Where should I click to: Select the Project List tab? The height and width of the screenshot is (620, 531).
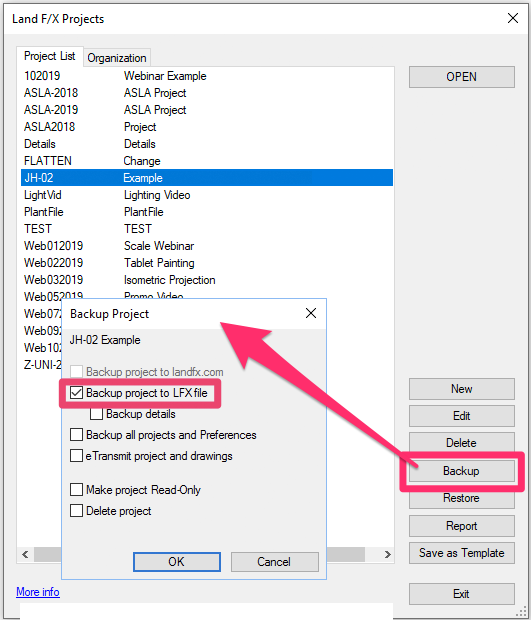coord(49,56)
